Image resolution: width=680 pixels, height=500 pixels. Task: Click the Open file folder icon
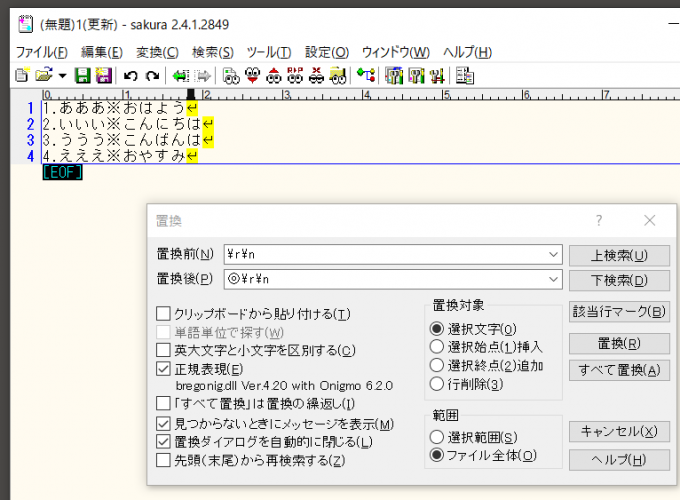click(x=43, y=75)
